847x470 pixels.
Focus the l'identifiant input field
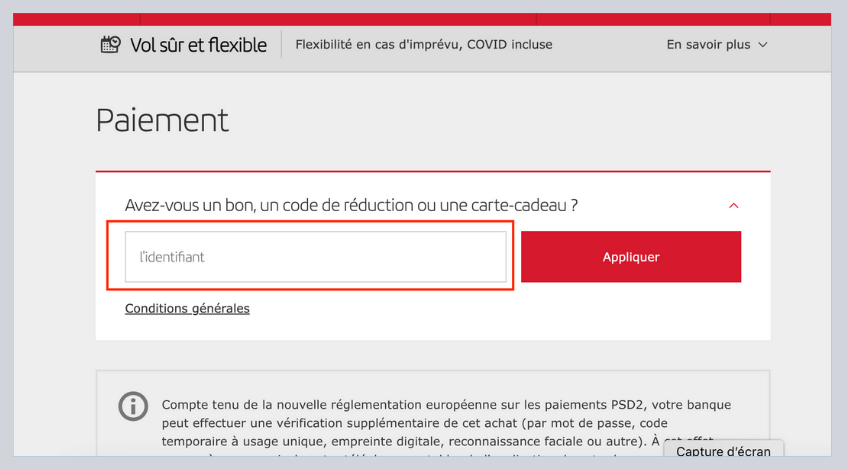click(315, 257)
